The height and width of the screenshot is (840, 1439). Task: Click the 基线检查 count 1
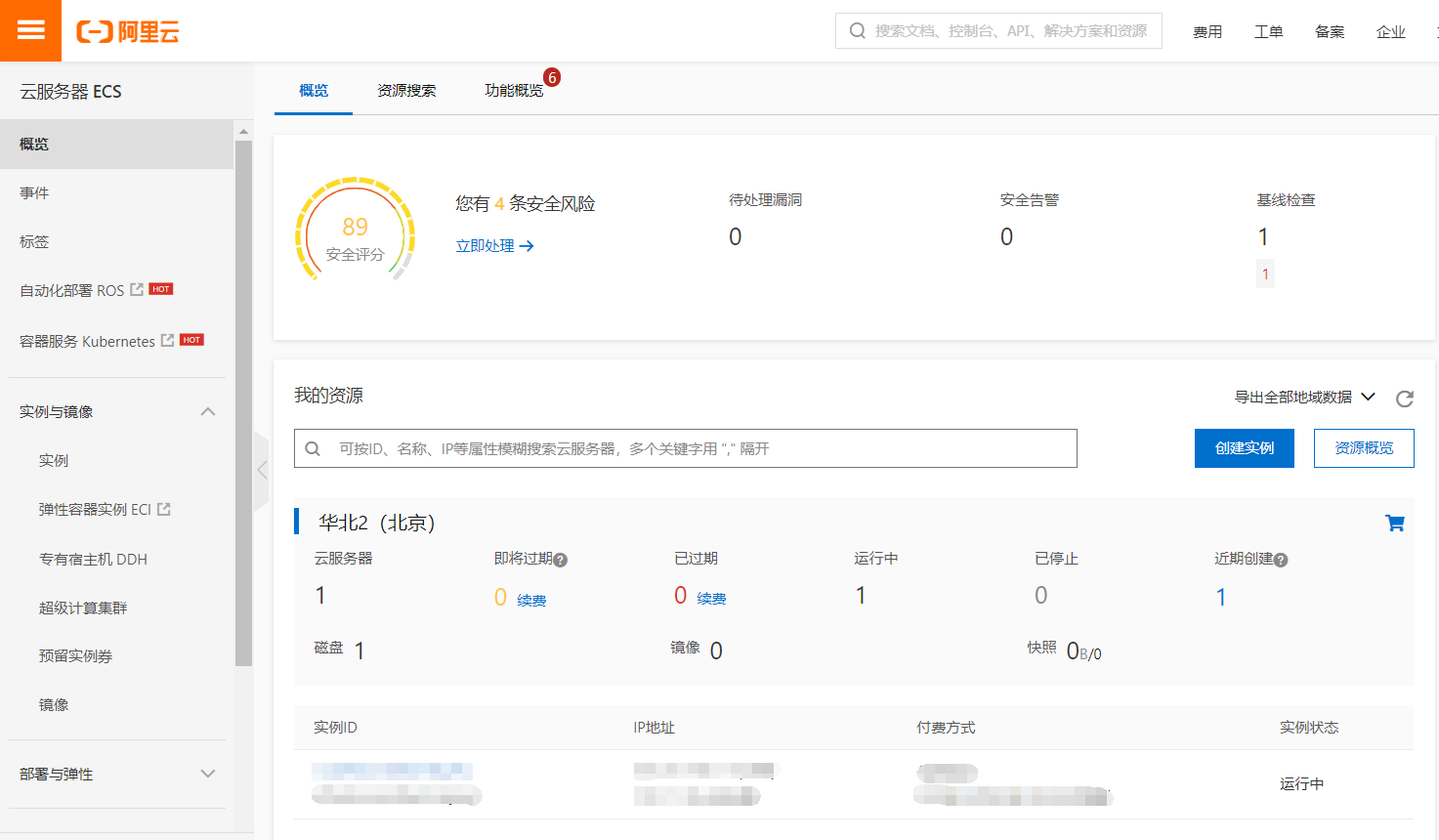click(x=1263, y=236)
